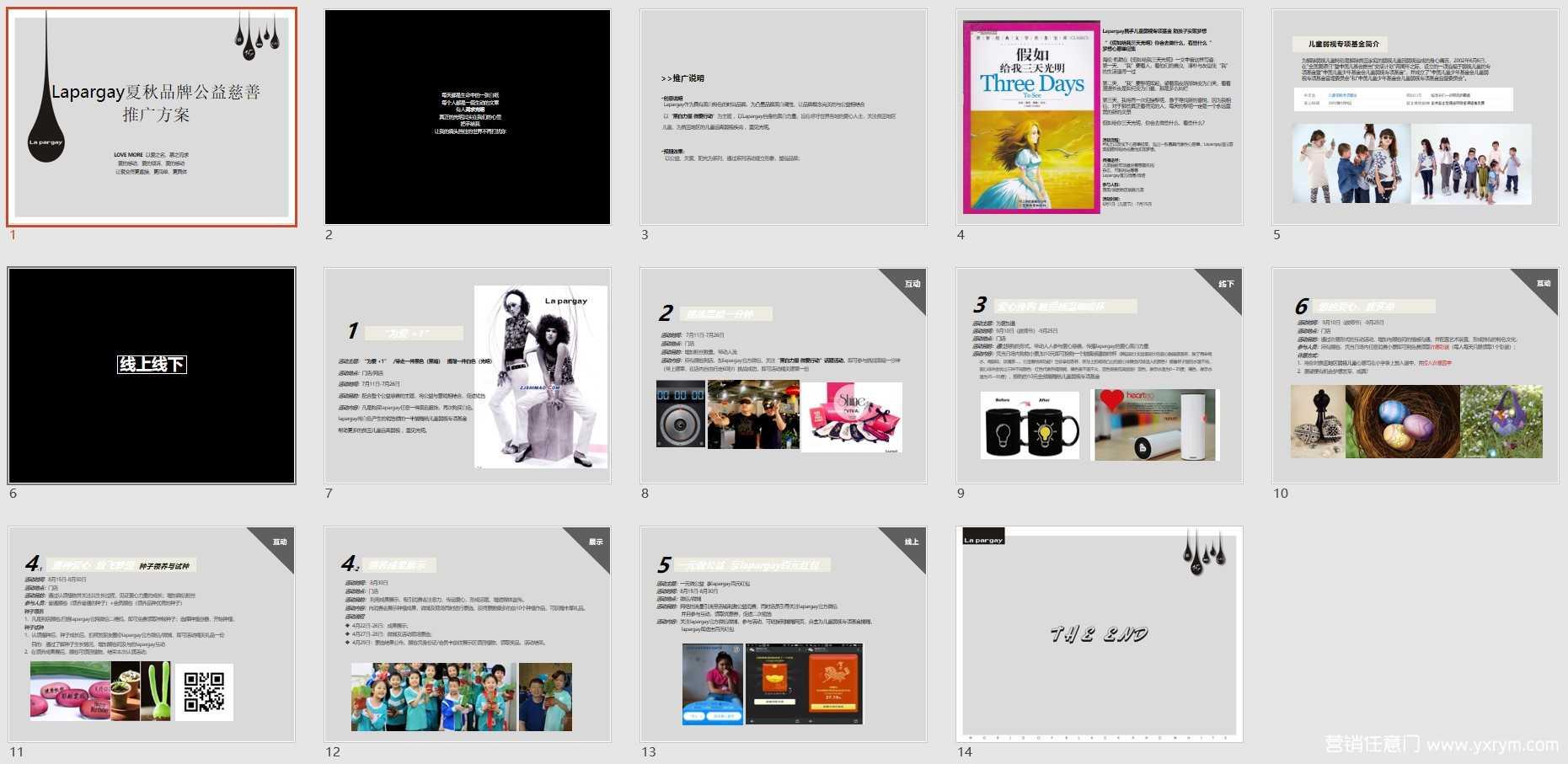Select slide 7 with fashion models photo

point(468,376)
